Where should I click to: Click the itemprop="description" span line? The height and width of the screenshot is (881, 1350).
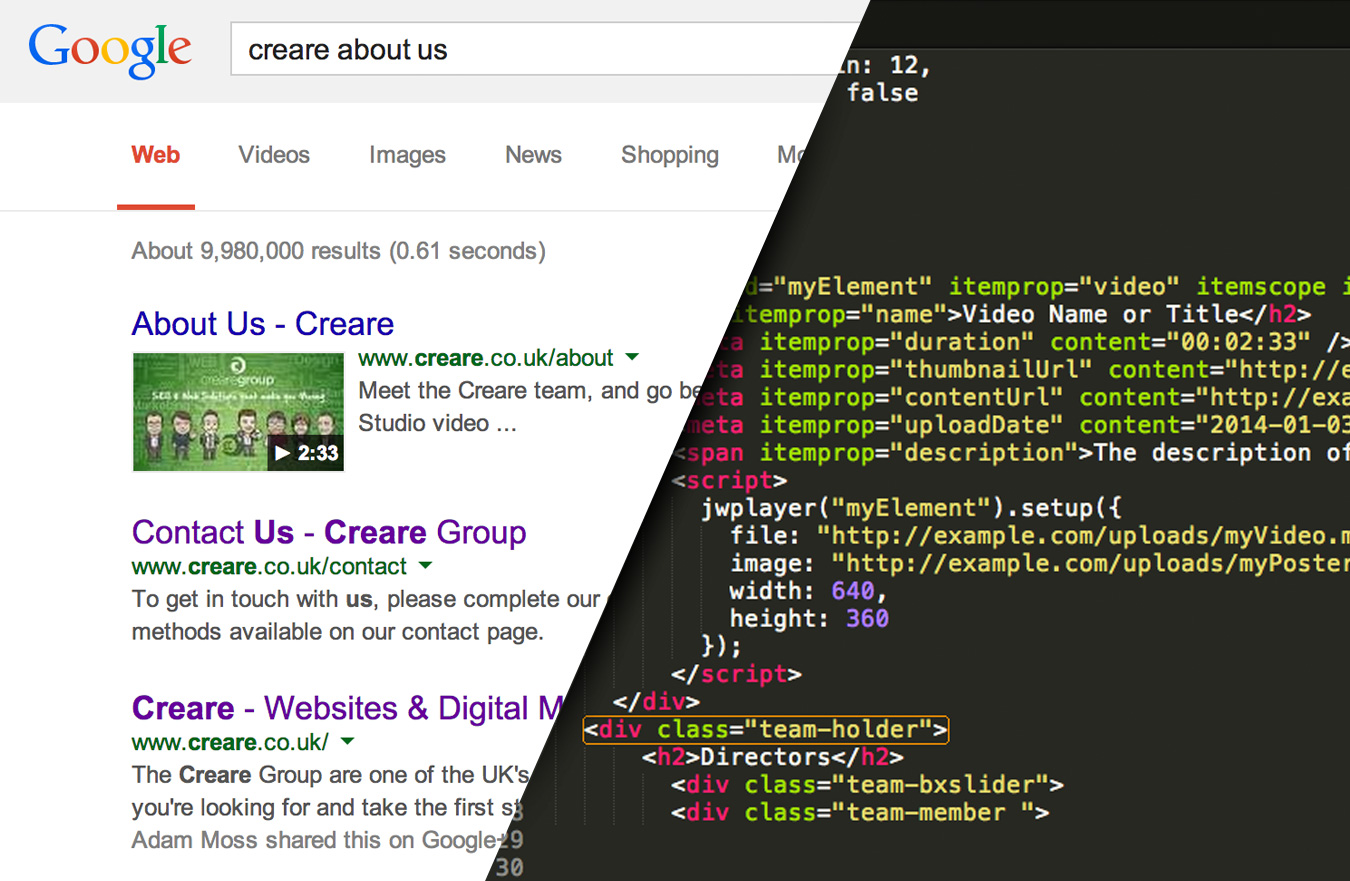[1012, 453]
